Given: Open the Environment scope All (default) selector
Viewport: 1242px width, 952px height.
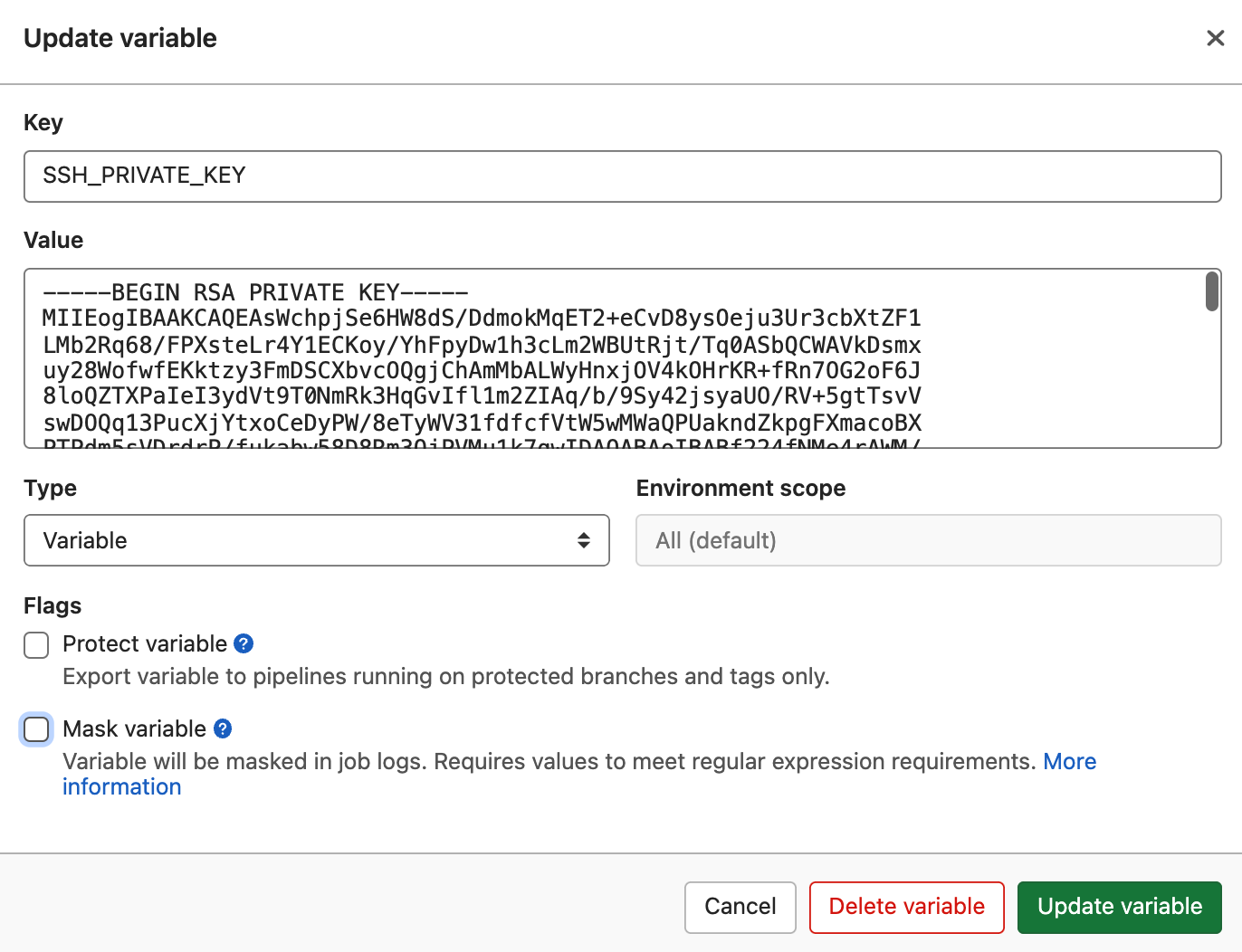Looking at the screenshot, I should [x=928, y=540].
